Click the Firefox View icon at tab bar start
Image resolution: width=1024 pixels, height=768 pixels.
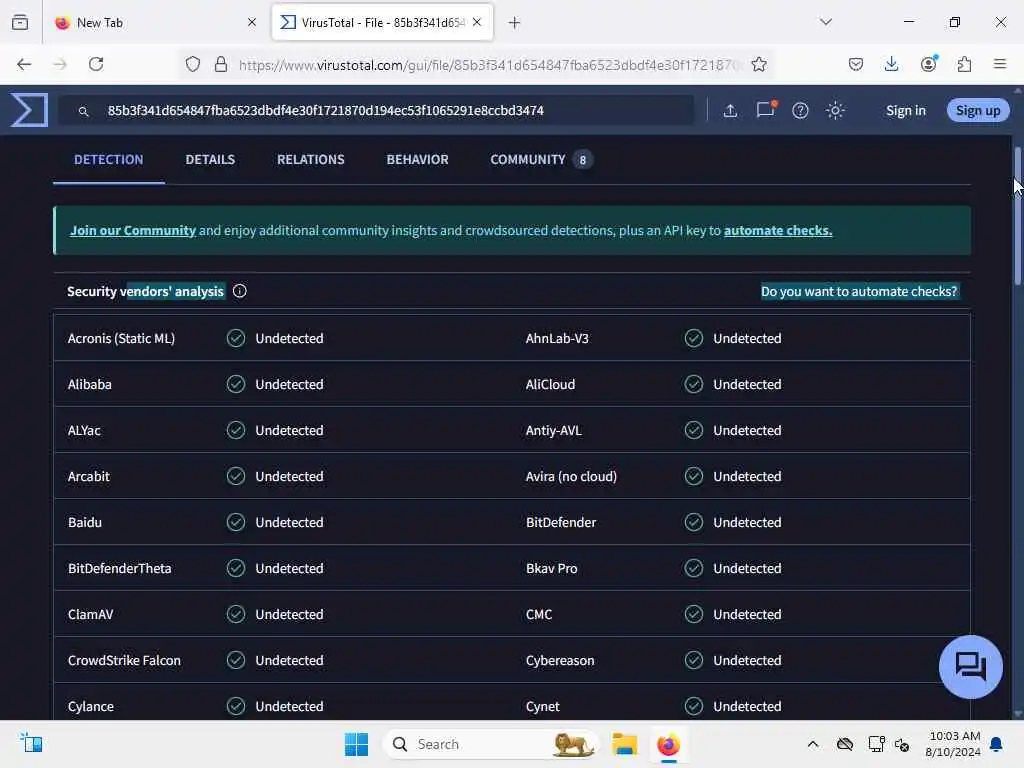(x=20, y=22)
